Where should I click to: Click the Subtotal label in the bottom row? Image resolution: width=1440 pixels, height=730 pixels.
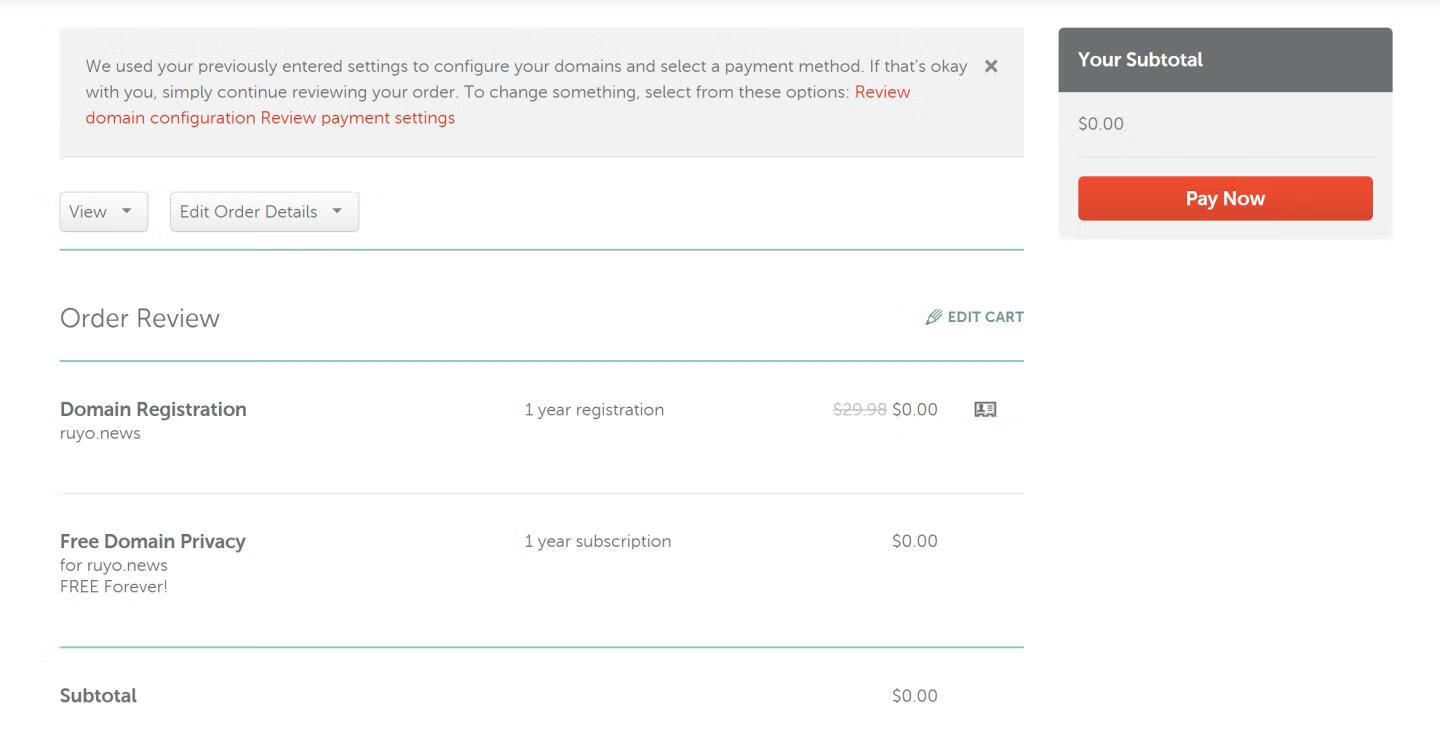[x=98, y=696]
